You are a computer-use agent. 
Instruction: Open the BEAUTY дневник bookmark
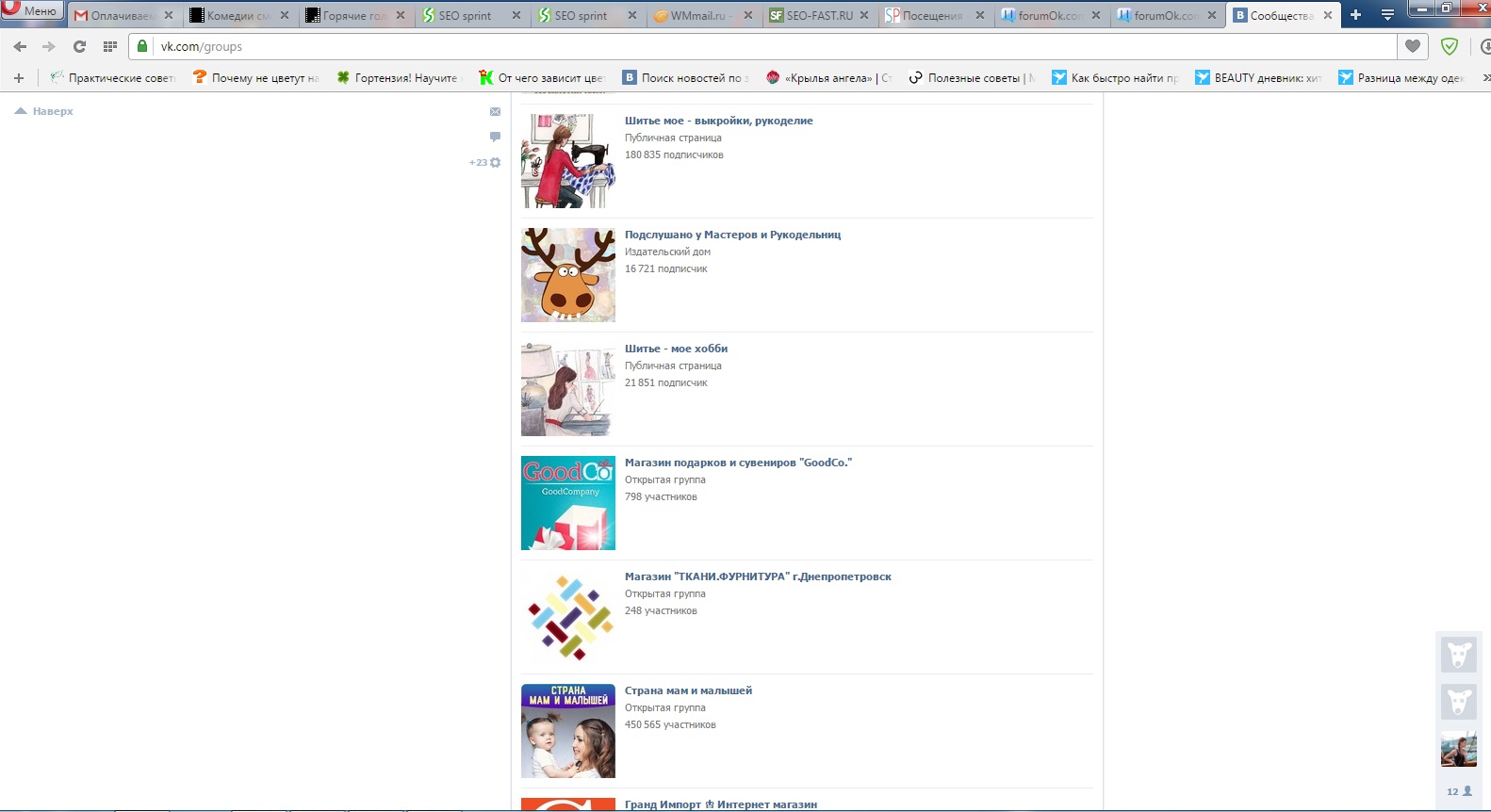tap(1259, 78)
